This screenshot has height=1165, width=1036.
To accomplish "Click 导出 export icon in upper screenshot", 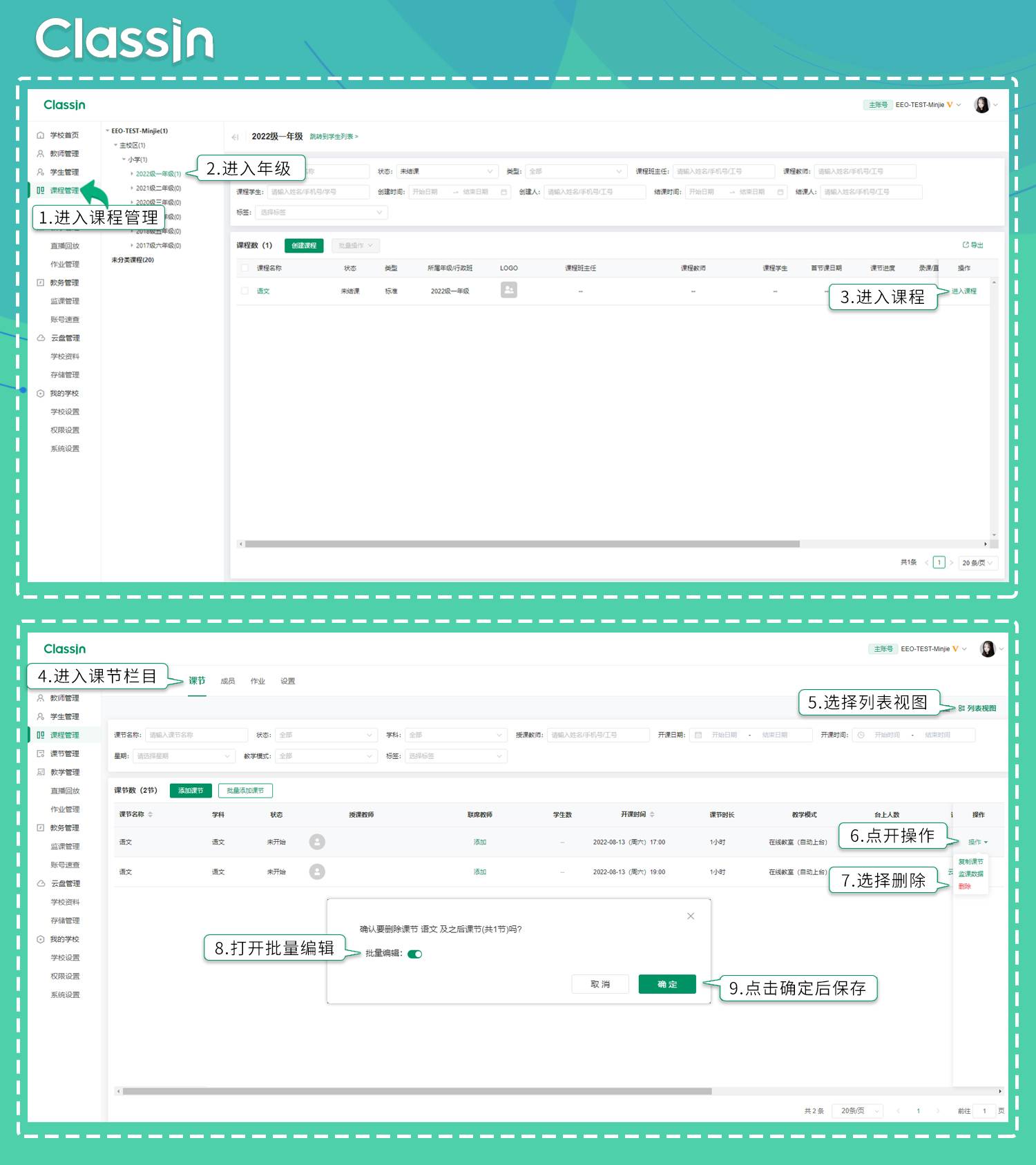I will 966,245.
